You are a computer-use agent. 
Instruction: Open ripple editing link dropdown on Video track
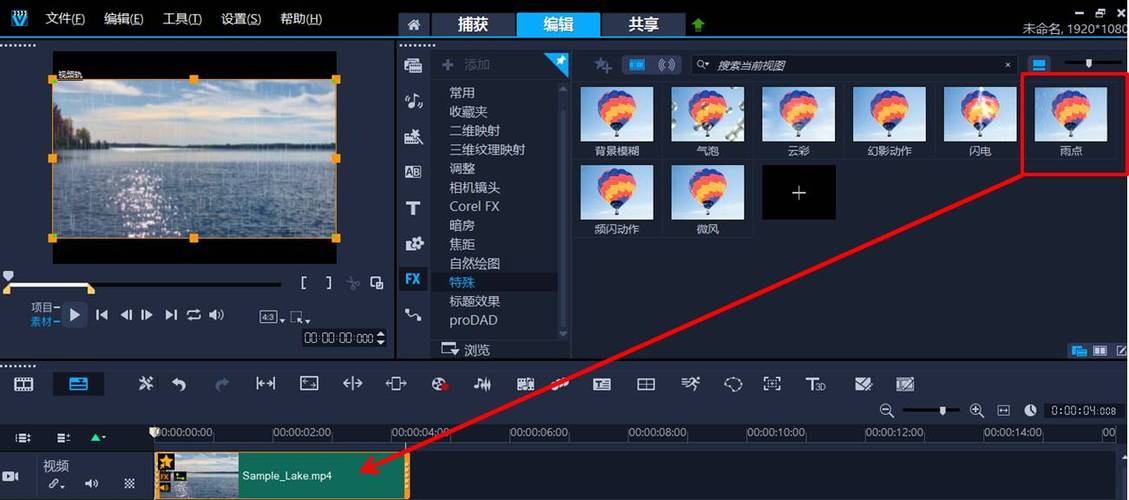(57, 484)
